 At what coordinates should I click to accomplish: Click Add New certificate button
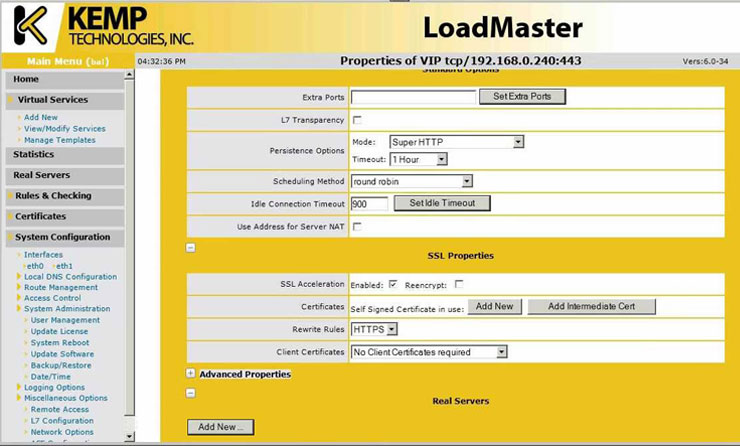tap(495, 306)
